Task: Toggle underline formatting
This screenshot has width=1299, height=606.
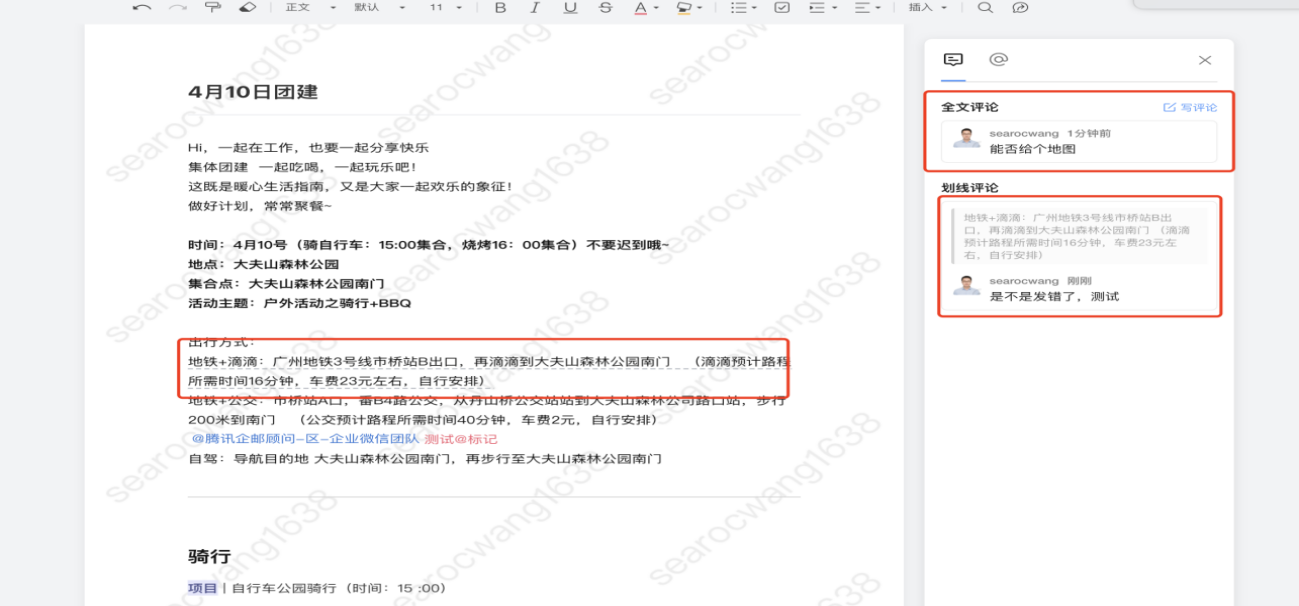Action: point(570,8)
